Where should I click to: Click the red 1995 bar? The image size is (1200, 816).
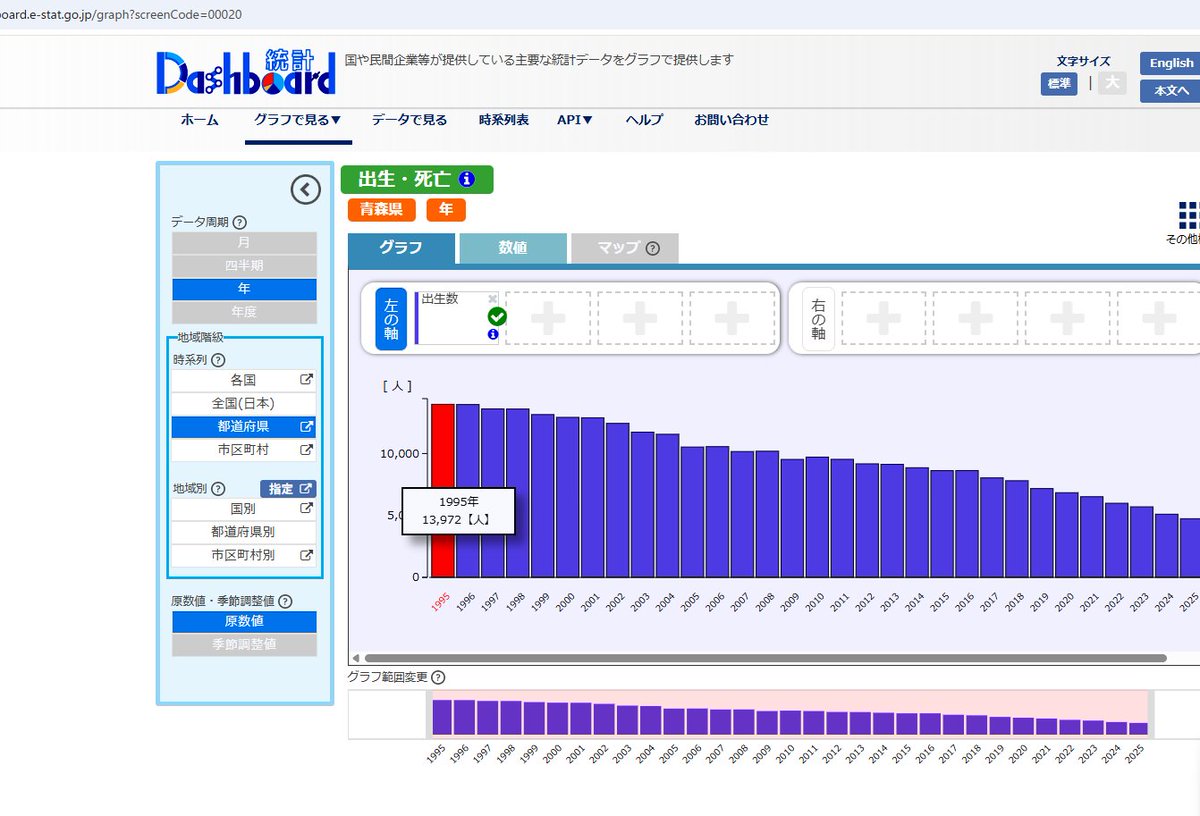[443, 491]
